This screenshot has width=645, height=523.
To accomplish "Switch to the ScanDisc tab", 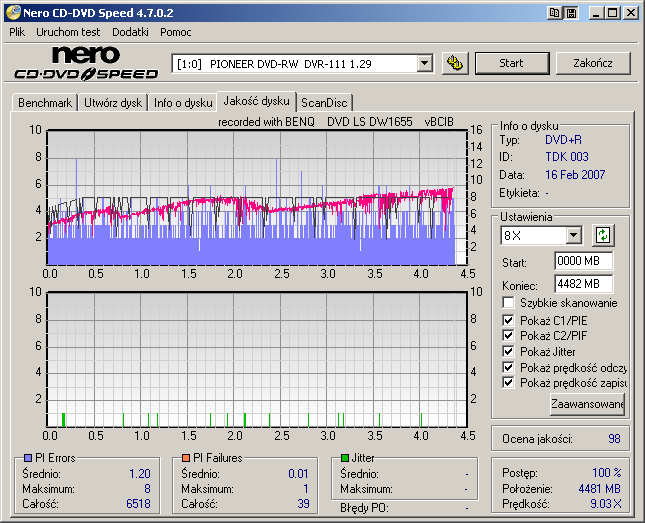I will tap(324, 103).
